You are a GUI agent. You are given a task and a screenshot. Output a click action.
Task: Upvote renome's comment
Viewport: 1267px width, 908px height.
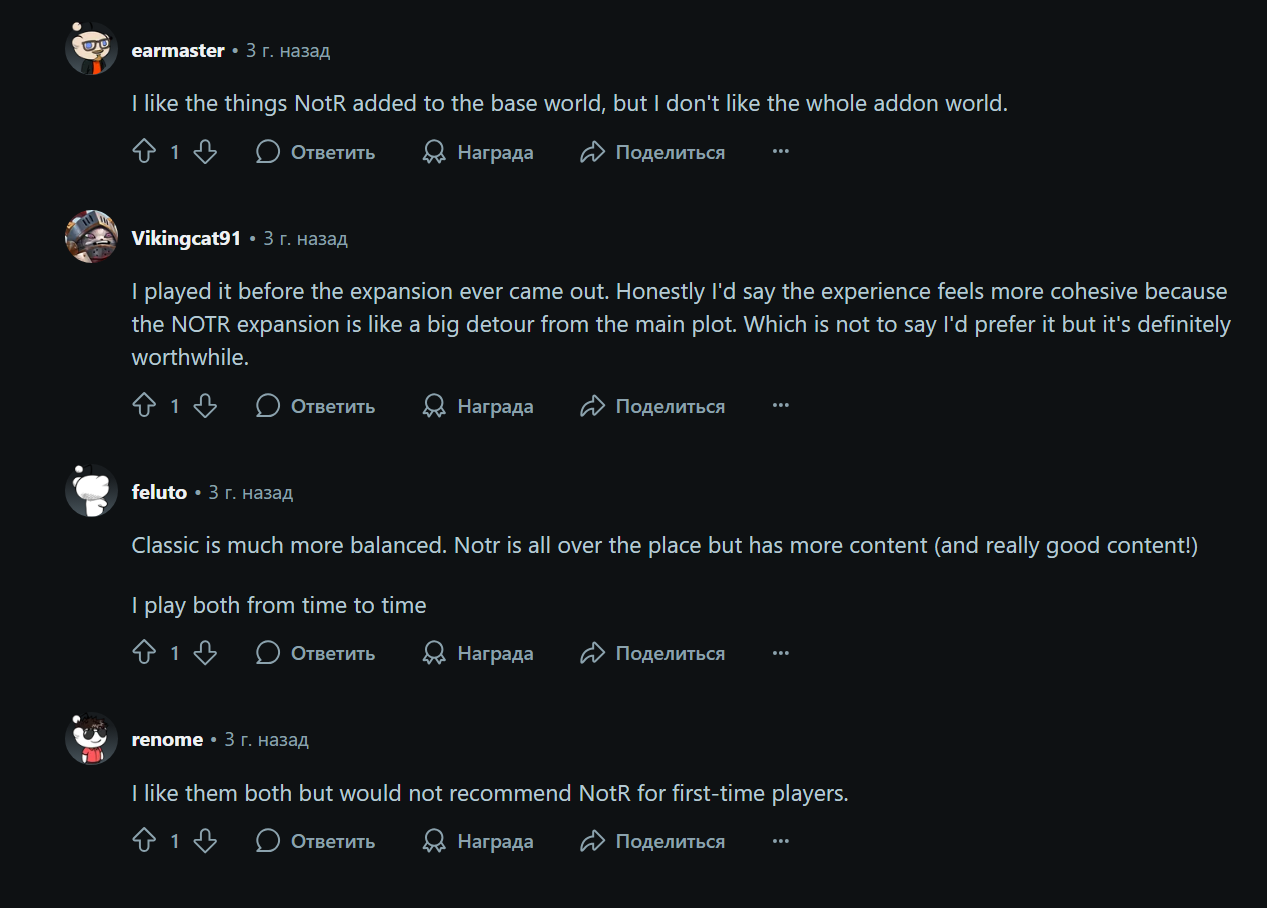(144, 841)
